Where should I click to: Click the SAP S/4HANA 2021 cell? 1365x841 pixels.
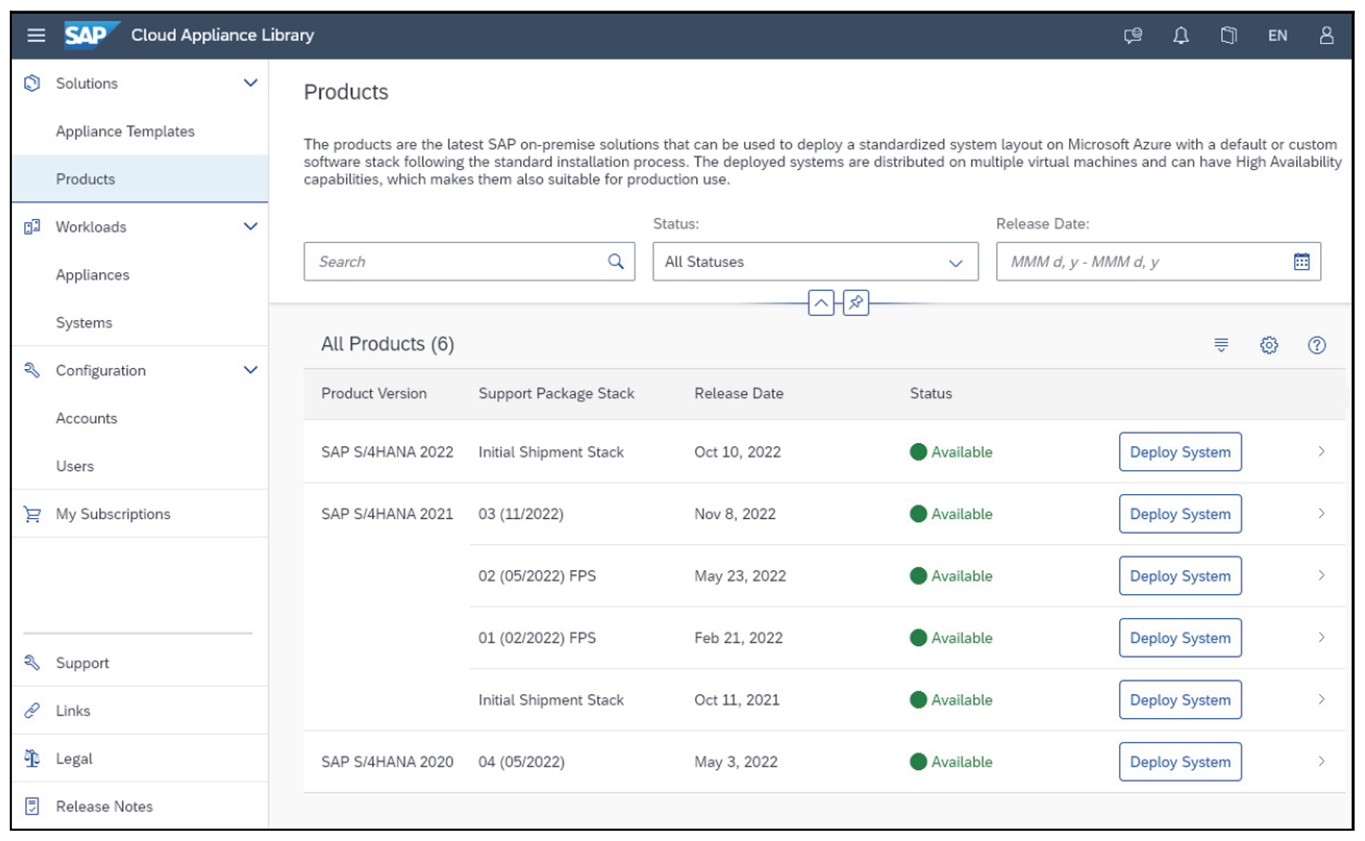click(x=387, y=514)
